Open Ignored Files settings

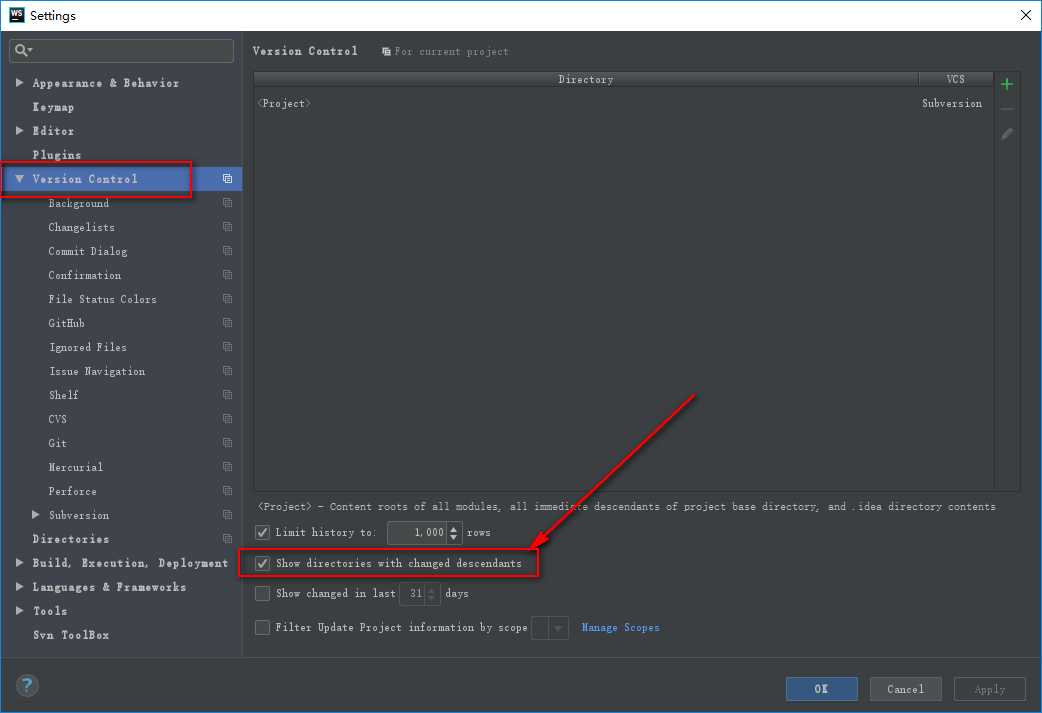pos(88,347)
